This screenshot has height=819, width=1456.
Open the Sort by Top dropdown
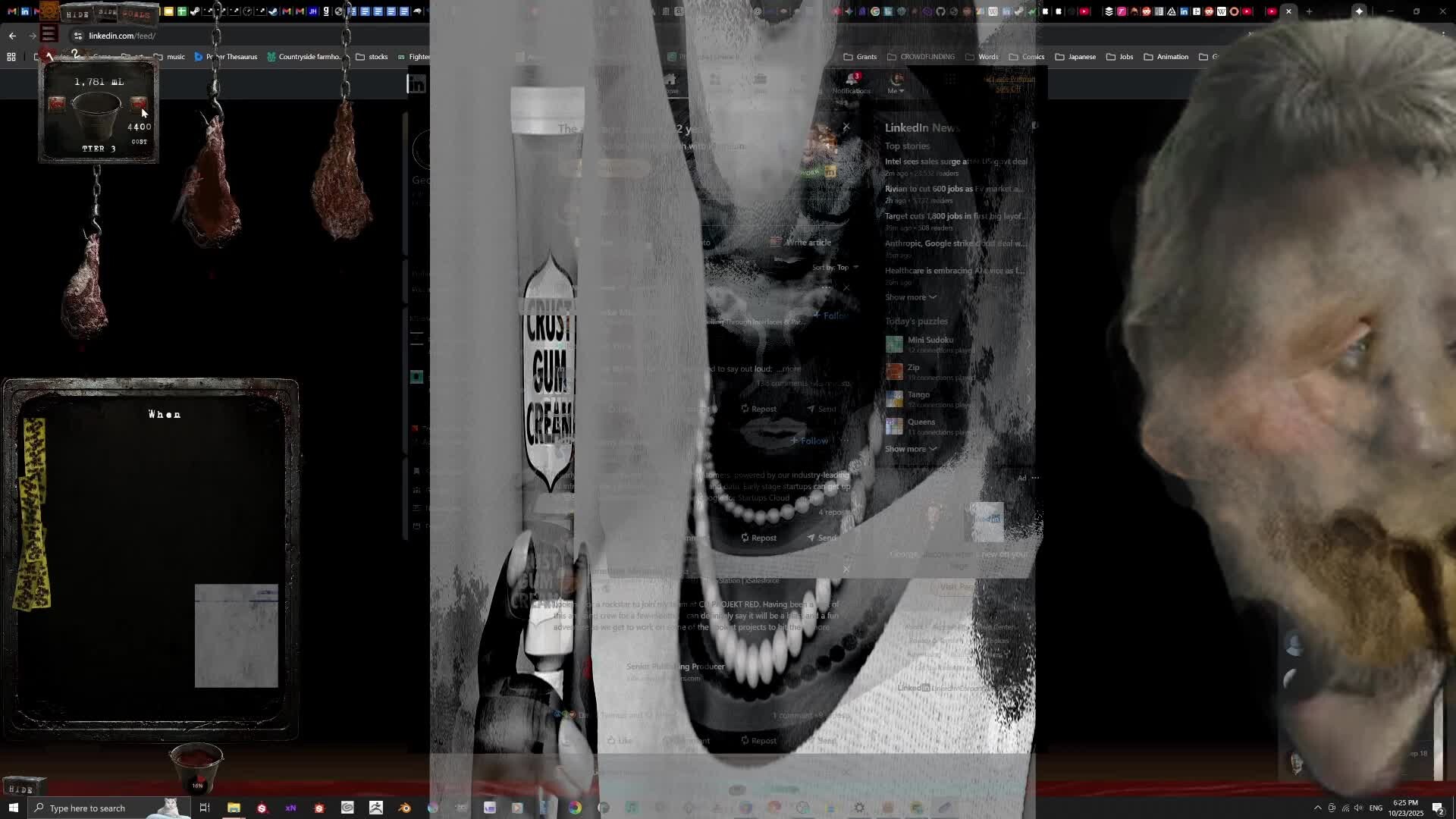tap(836, 268)
